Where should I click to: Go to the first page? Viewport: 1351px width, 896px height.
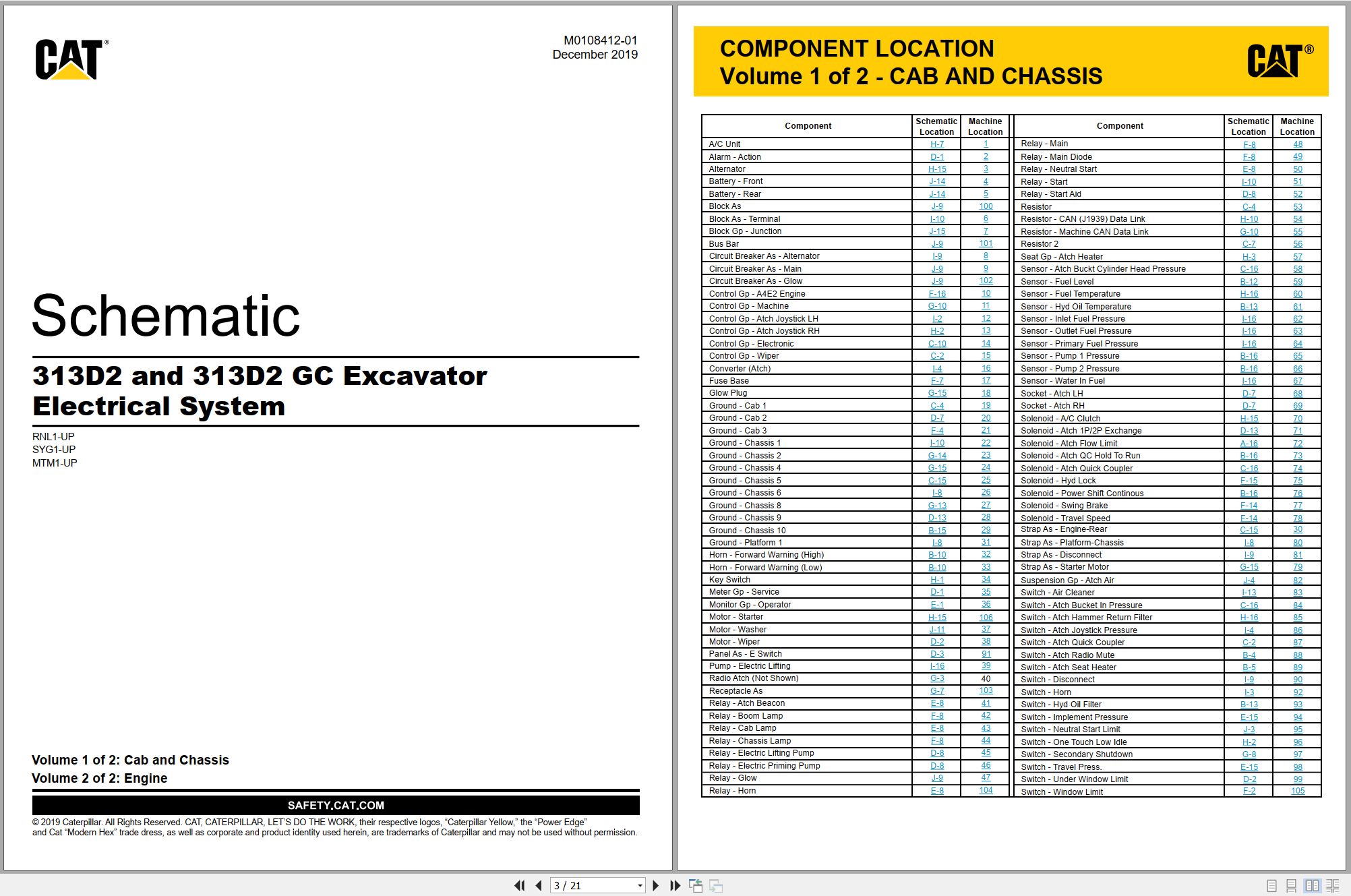(519, 885)
